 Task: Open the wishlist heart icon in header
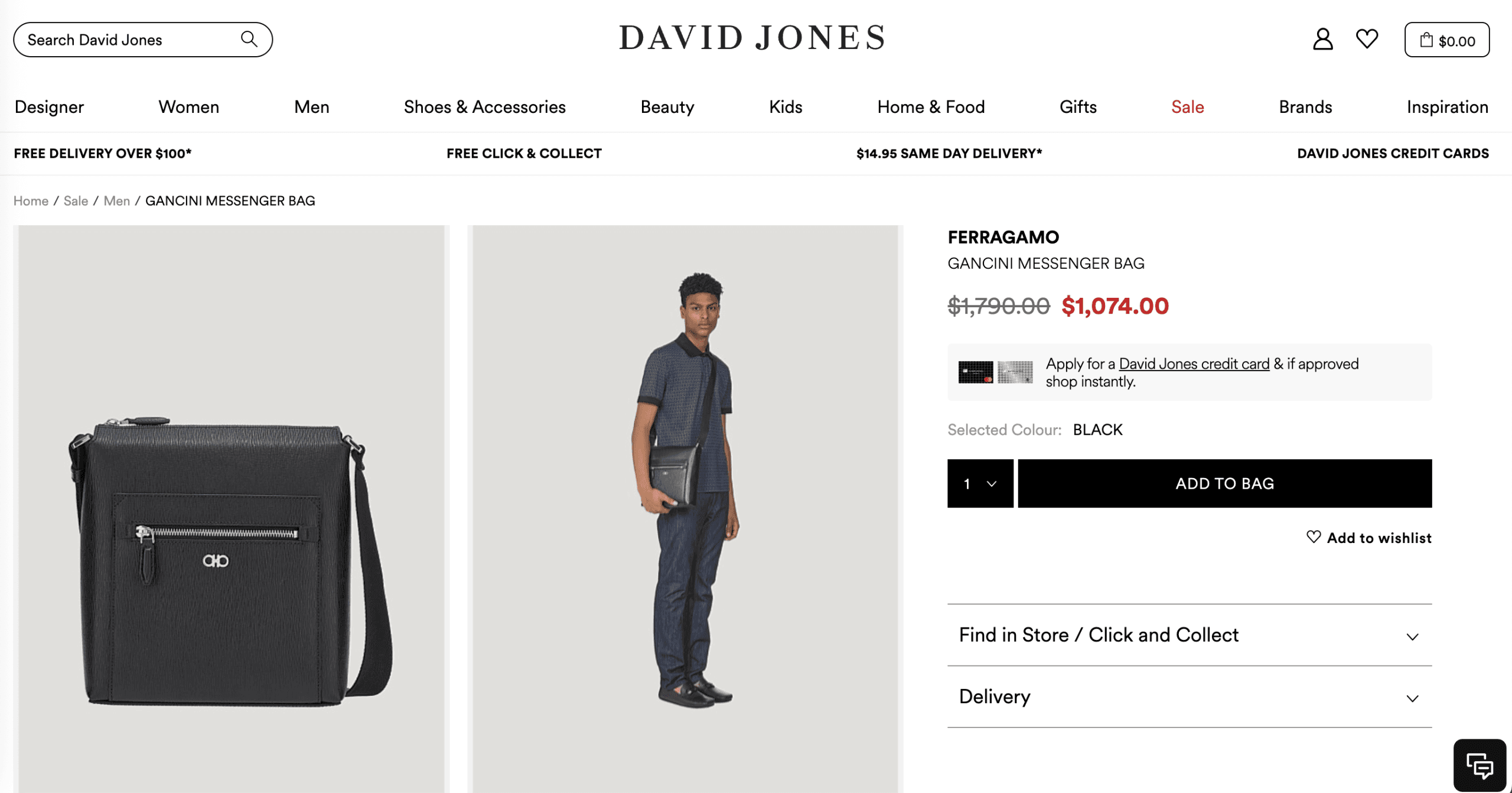point(1367,39)
